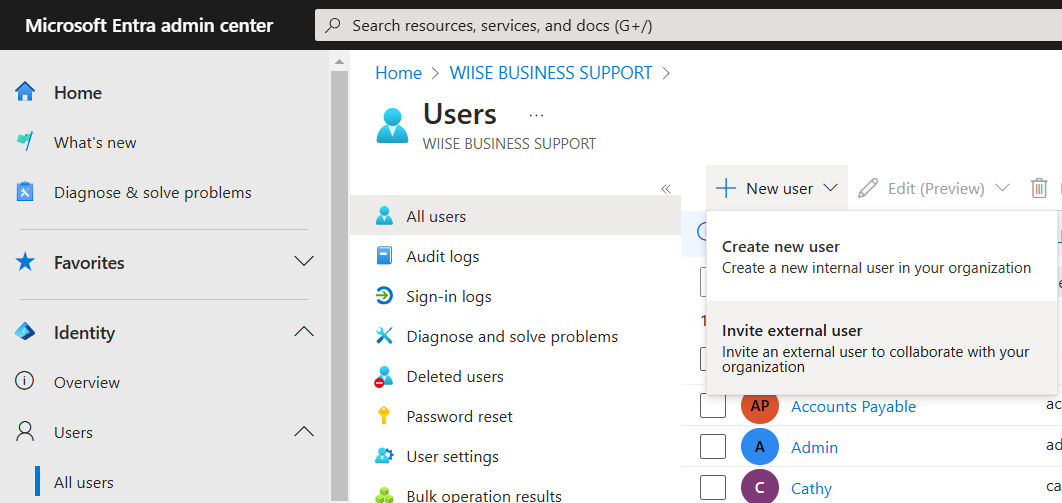Tick the checkbox for Admin row
The width and height of the screenshot is (1062, 503).
(713, 447)
